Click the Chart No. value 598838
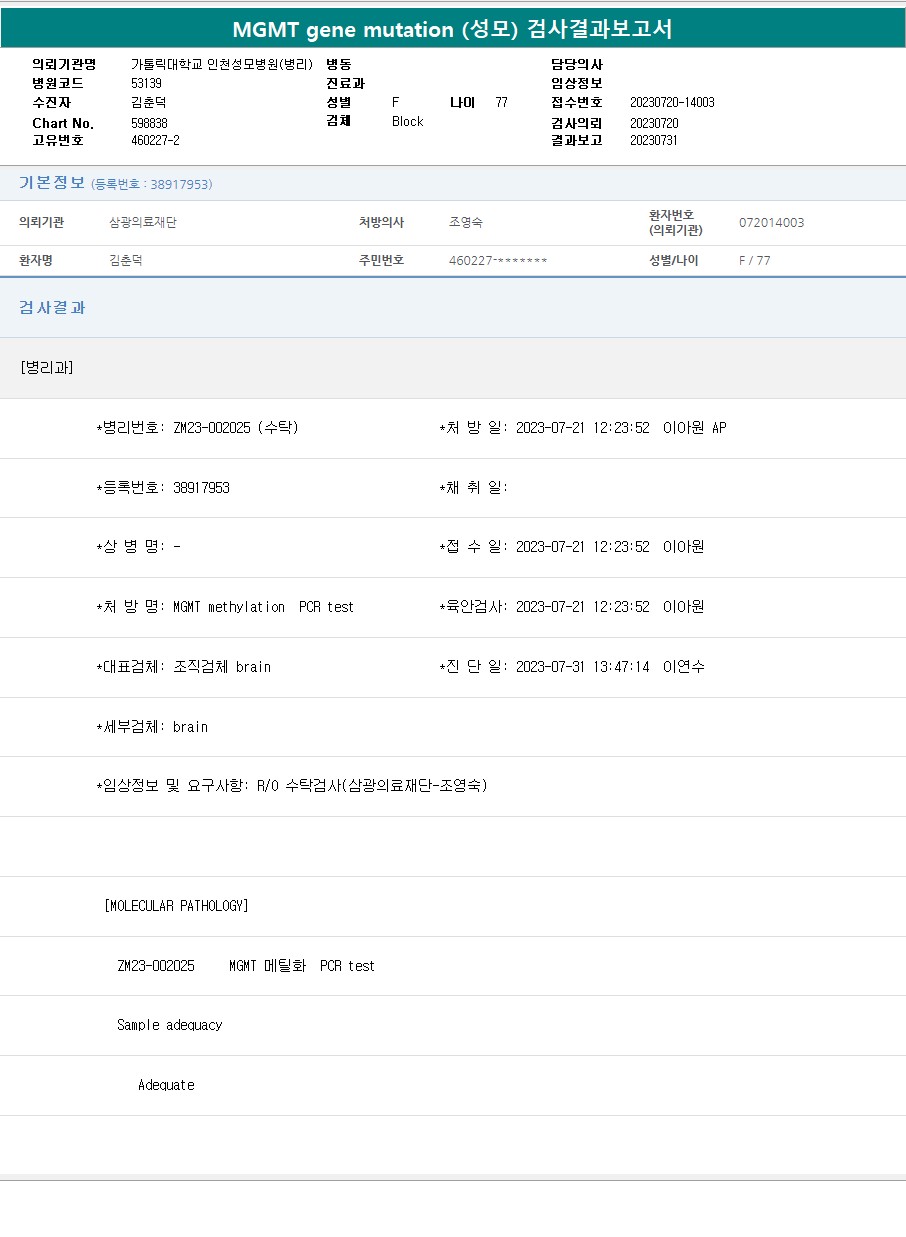Screen dimensions: 906x1237 click(x=149, y=123)
